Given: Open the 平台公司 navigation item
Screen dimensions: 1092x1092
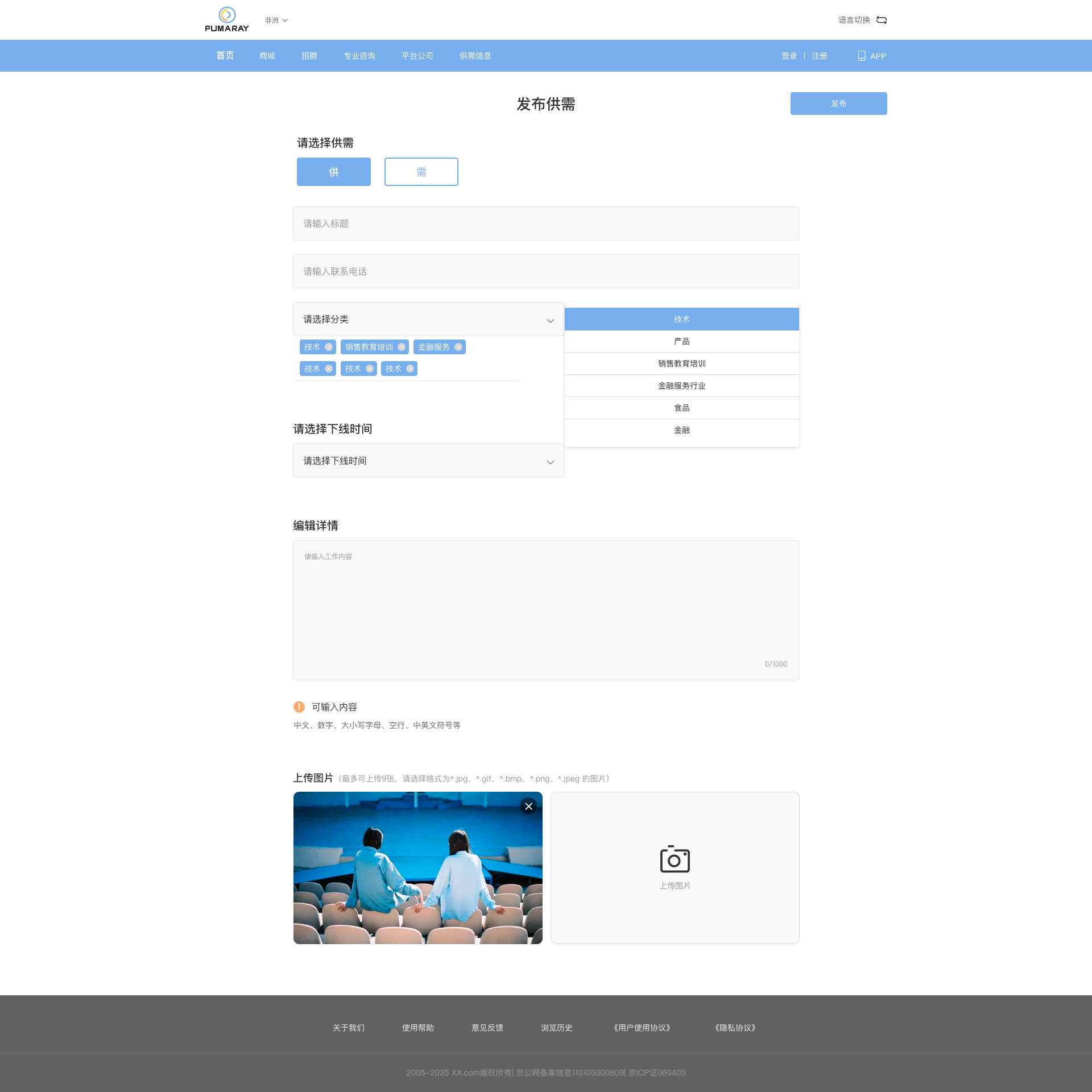Looking at the screenshot, I should click(x=417, y=56).
